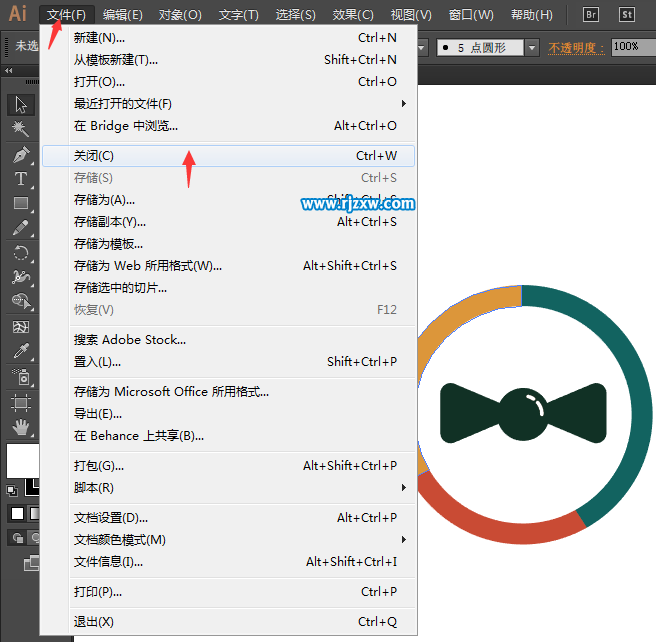Screen dimensions: 656x642
Task: Select the Shape Builder tool
Action: (x=20, y=301)
